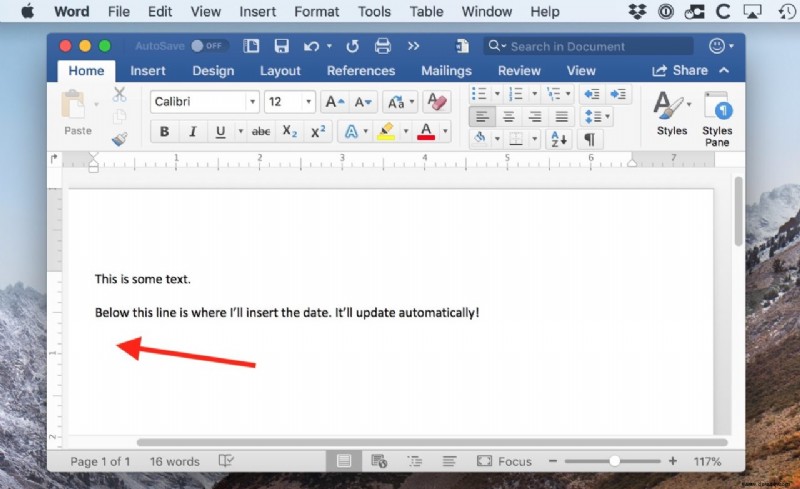
Task: Click the Save floppy disk icon
Action: click(282, 46)
